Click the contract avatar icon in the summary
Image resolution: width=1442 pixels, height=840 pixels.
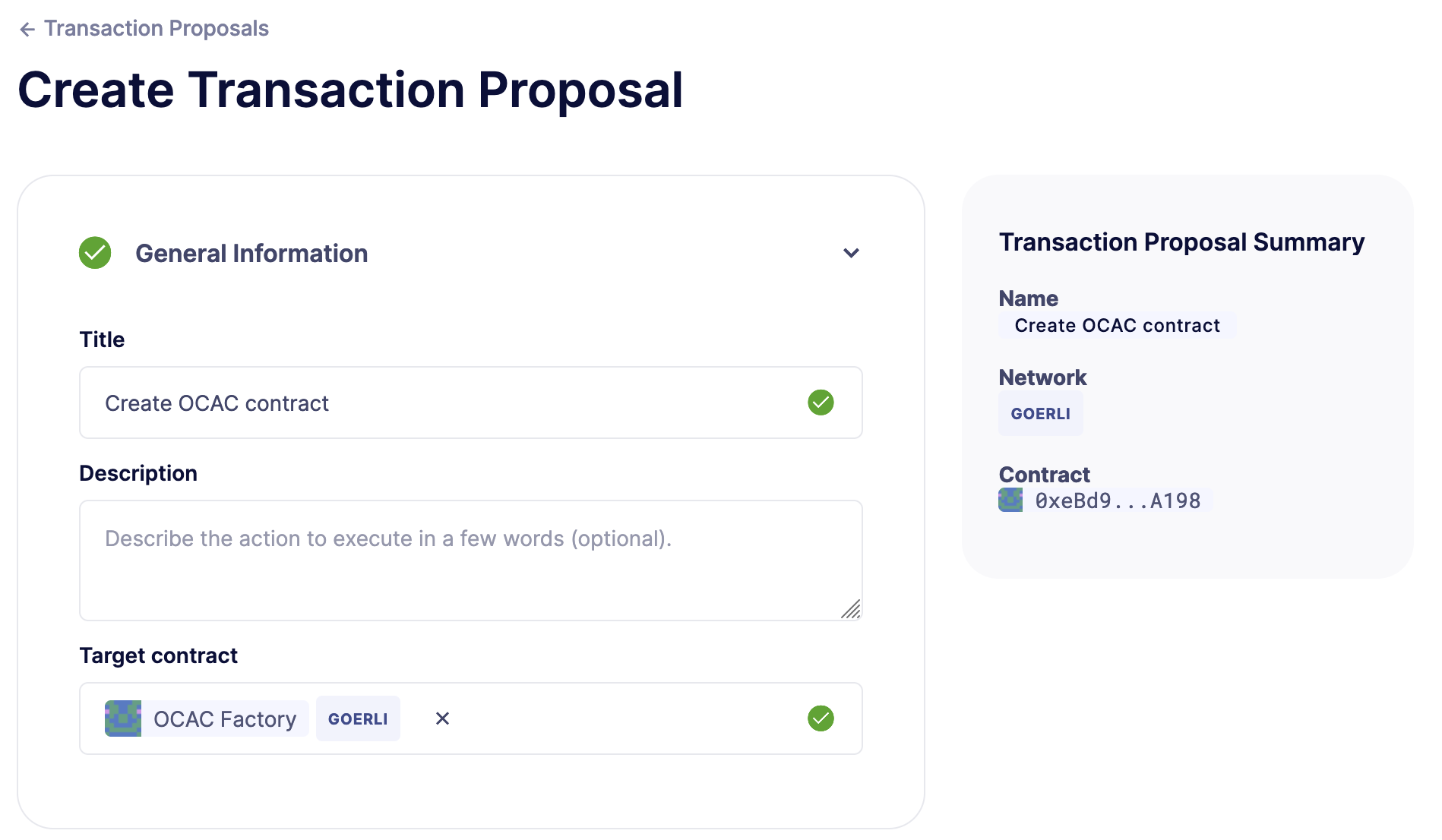coord(1010,500)
